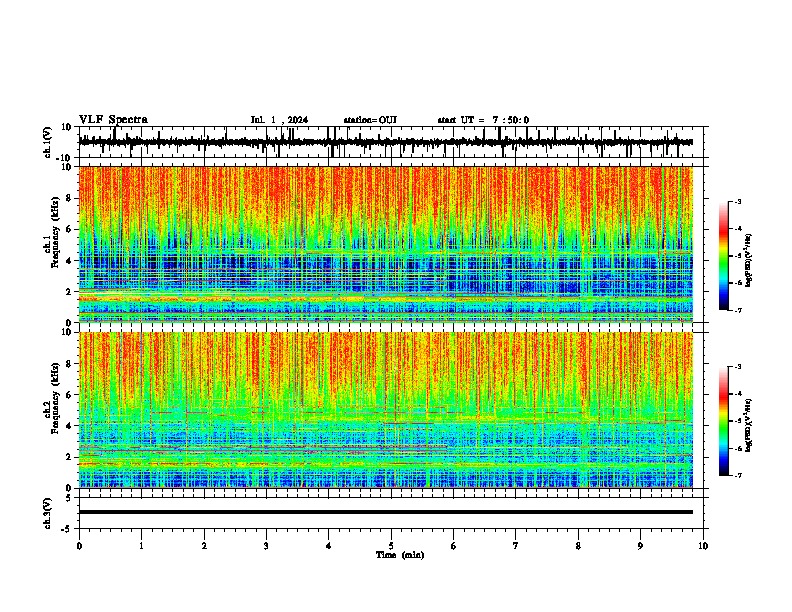Click the "6" kHz tick on ch.2 spectrogram

[69, 394]
